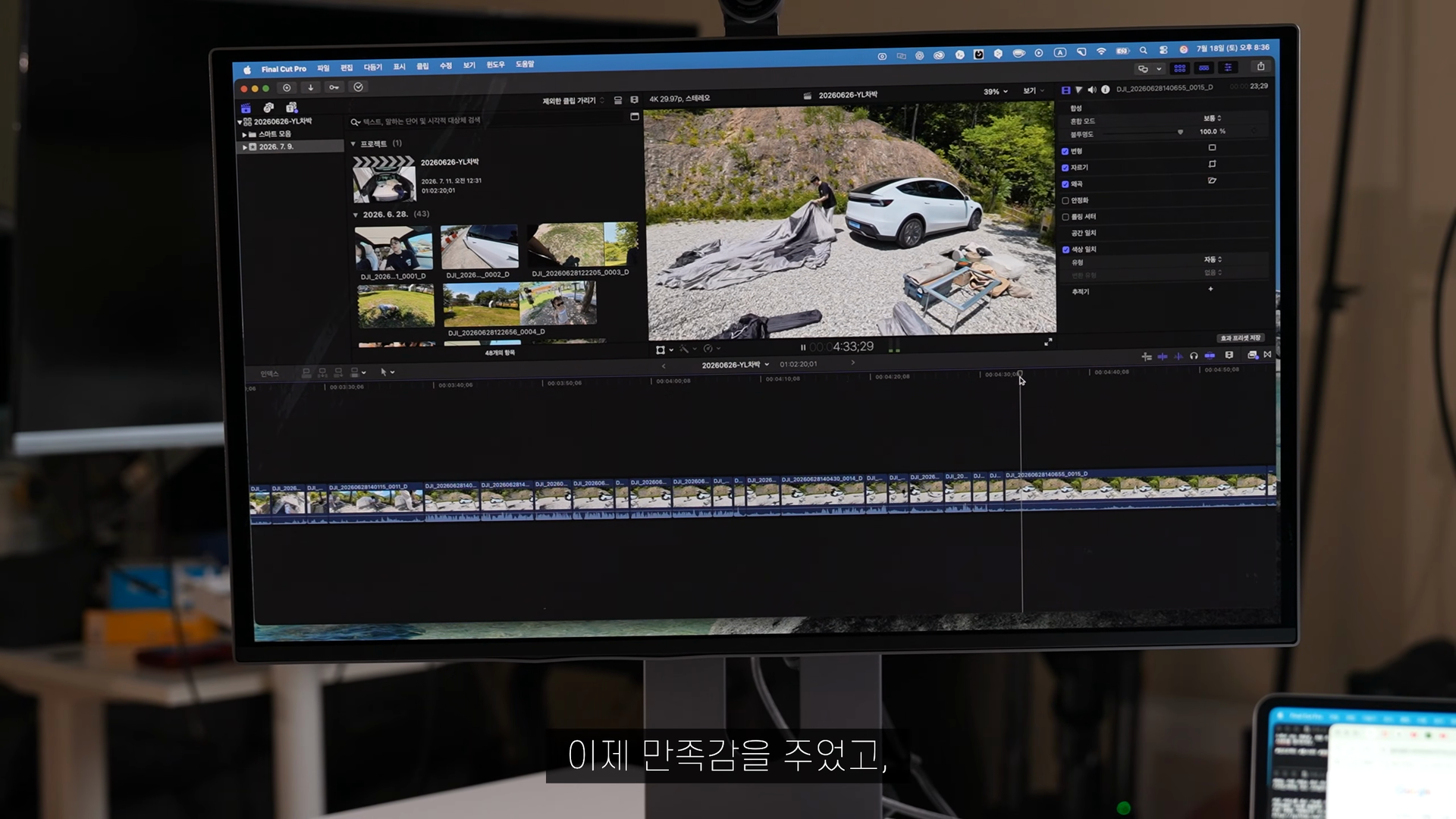This screenshot has height=819, width=1456.
Task: Disable the 변형 transform checkbox
Action: tap(1065, 152)
